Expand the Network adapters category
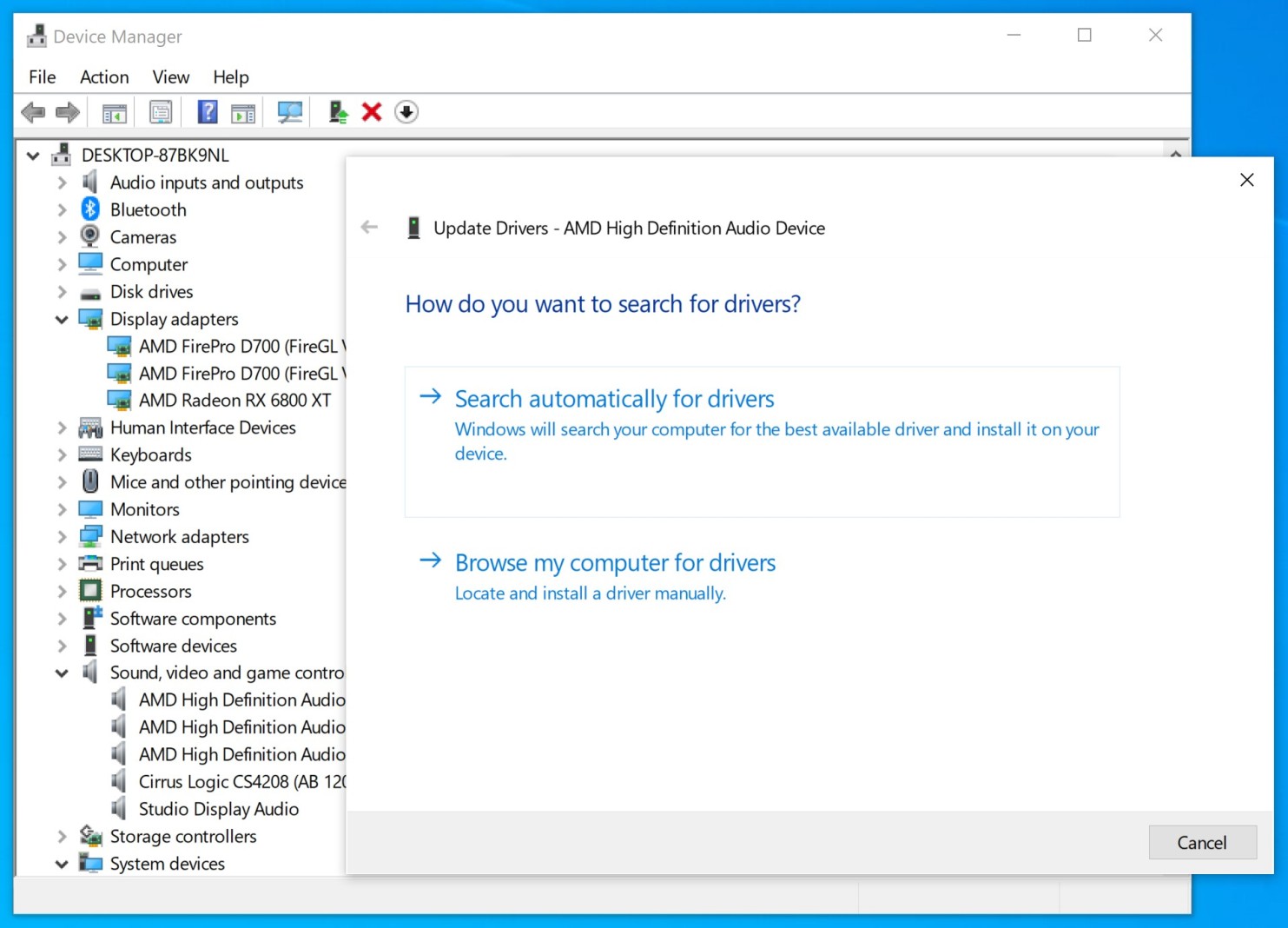 click(x=62, y=537)
